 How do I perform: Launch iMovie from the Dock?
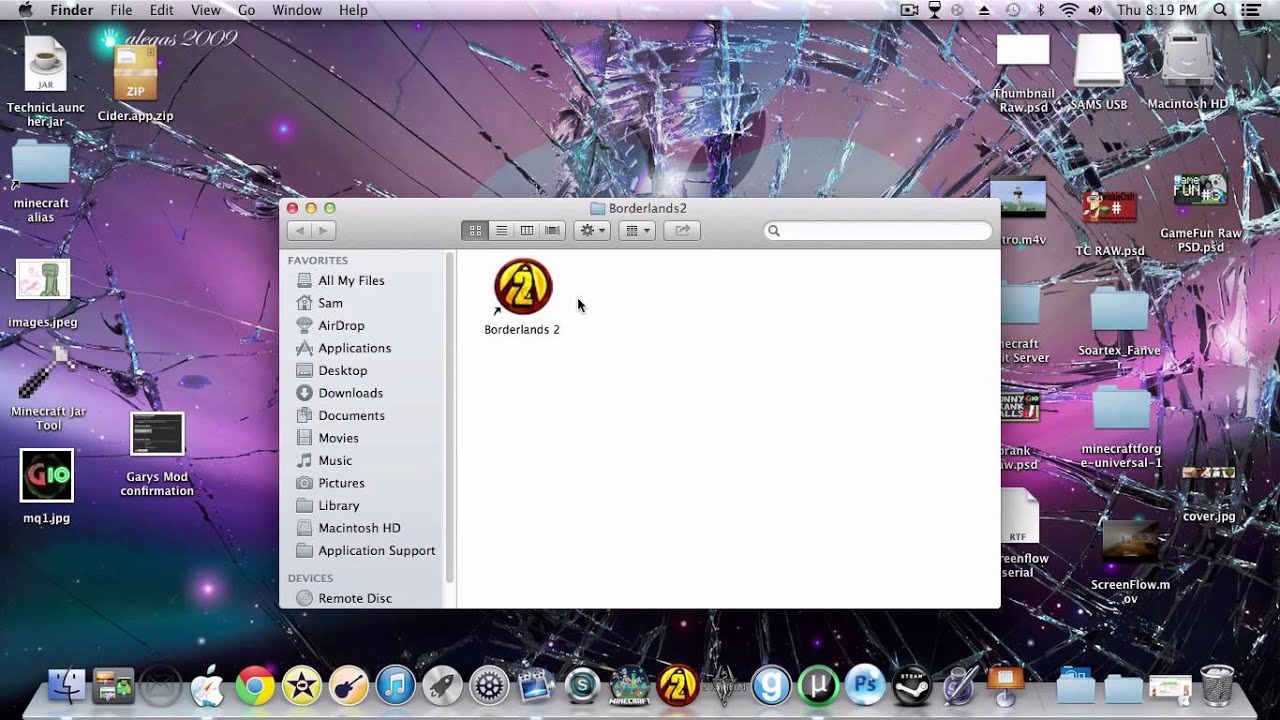click(x=301, y=686)
